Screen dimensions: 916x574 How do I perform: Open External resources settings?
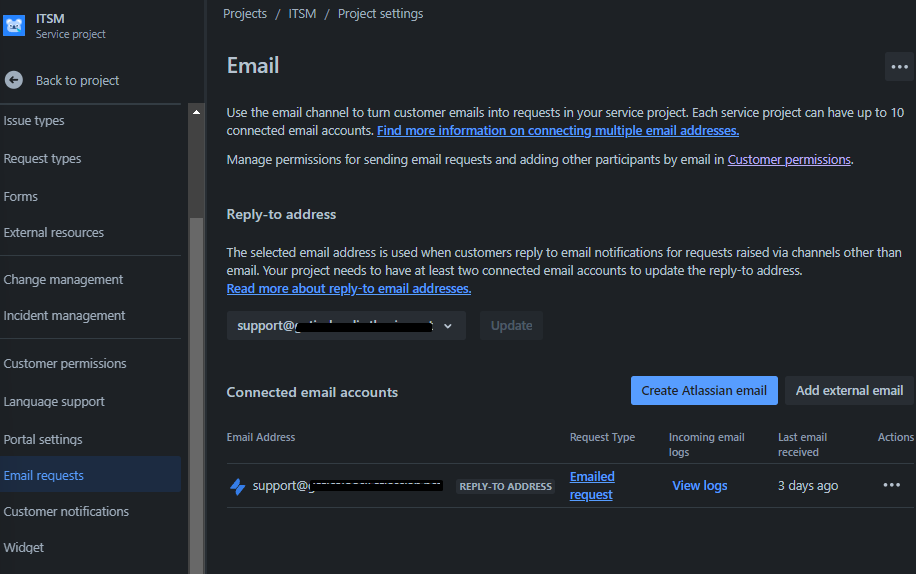pyautogui.click(x=54, y=232)
